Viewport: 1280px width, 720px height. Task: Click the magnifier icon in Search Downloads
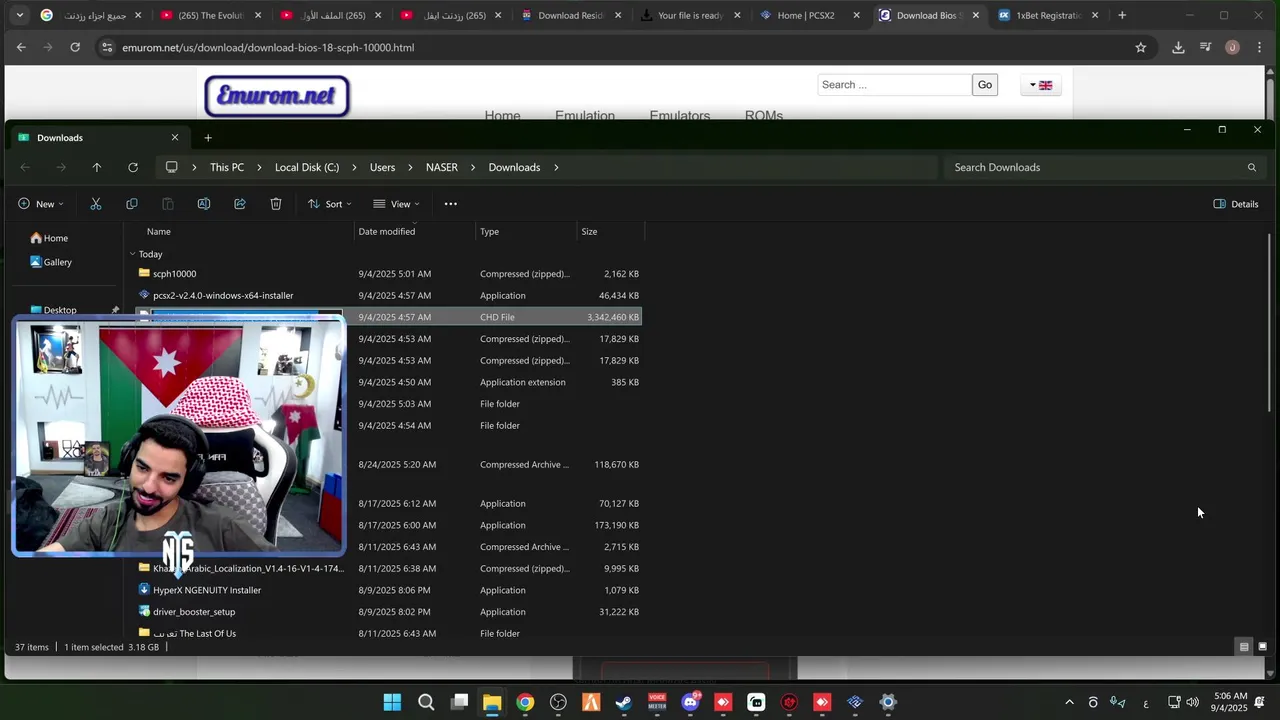click(x=1251, y=168)
